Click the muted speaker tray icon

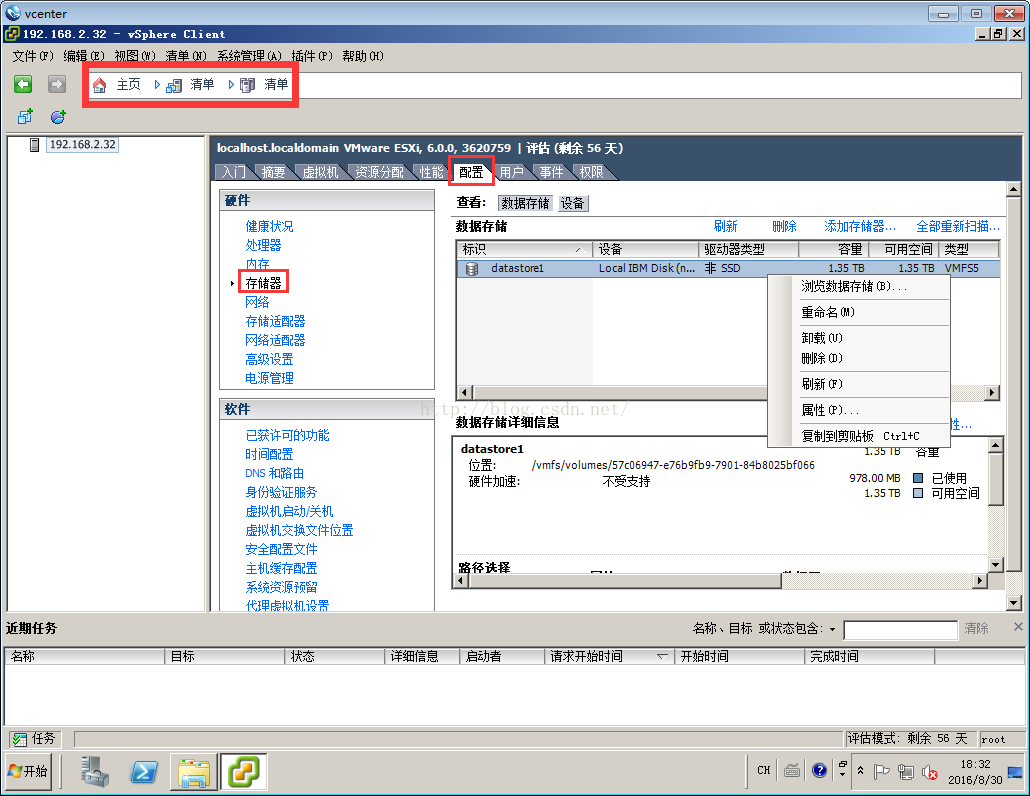pyautogui.click(x=929, y=772)
